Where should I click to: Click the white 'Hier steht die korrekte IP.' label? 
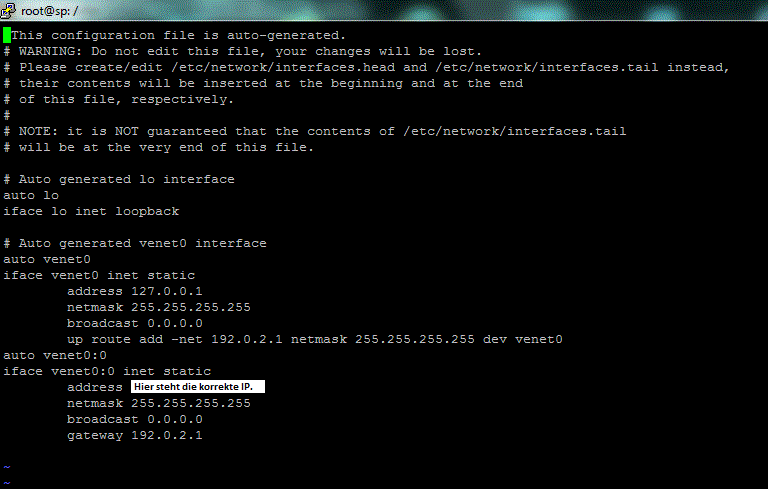click(198, 387)
